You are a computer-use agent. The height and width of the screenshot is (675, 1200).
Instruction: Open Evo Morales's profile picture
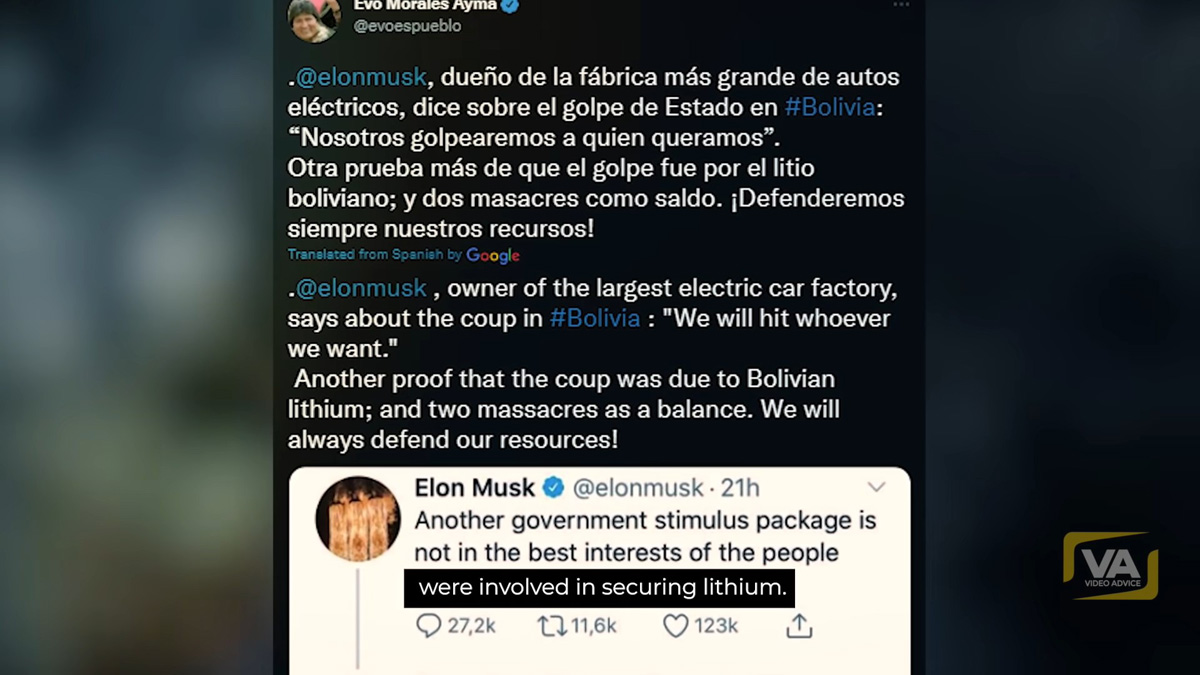312,20
